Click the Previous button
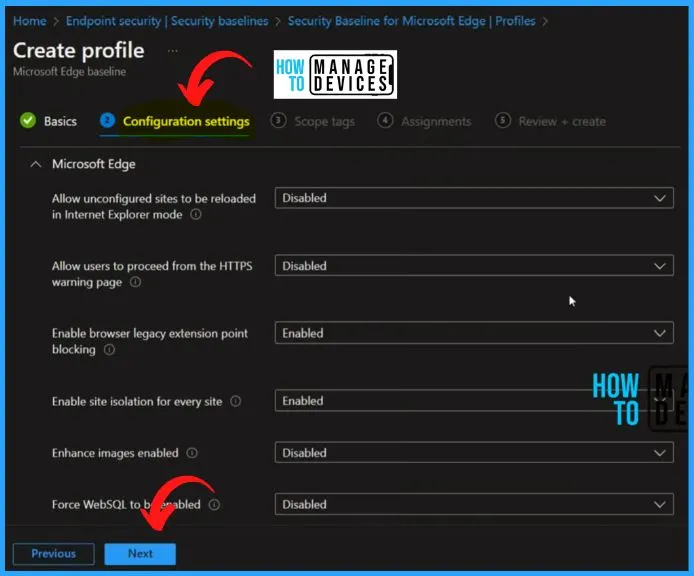Screen dimensions: 694x576 point(54,554)
